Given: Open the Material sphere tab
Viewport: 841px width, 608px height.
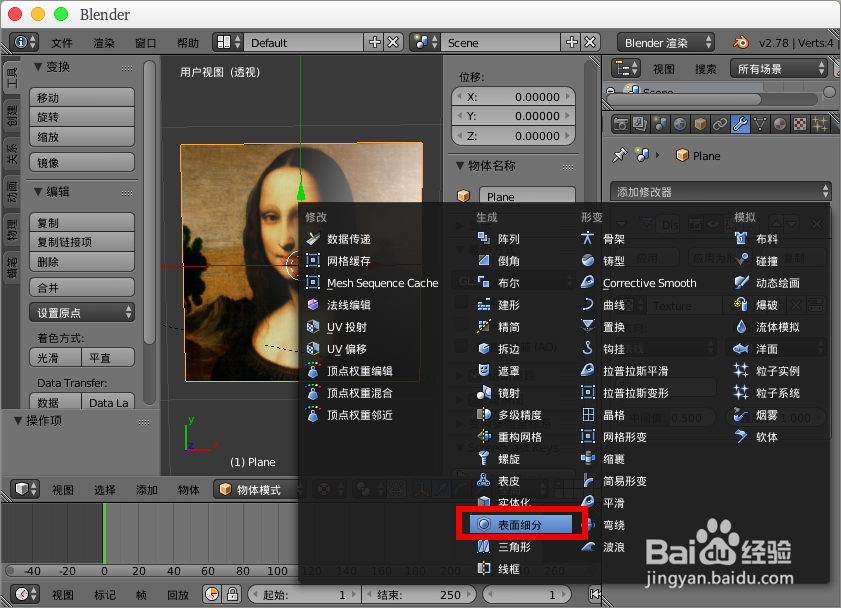Looking at the screenshot, I should (779, 124).
